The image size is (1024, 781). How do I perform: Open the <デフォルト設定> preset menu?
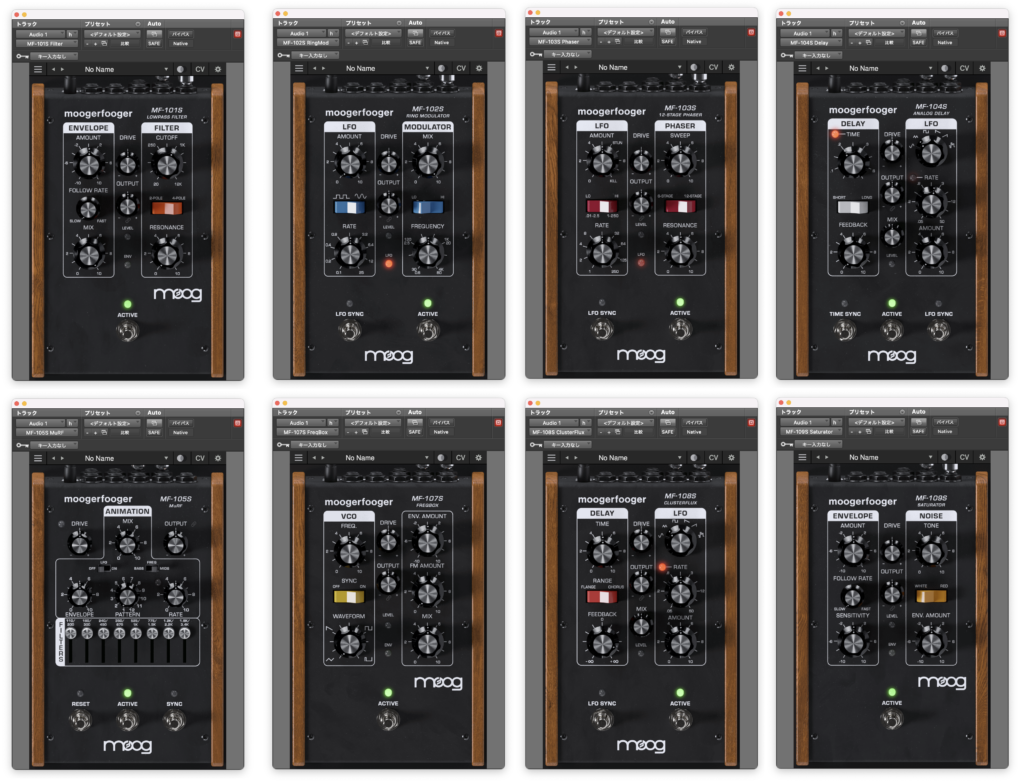click(110, 35)
